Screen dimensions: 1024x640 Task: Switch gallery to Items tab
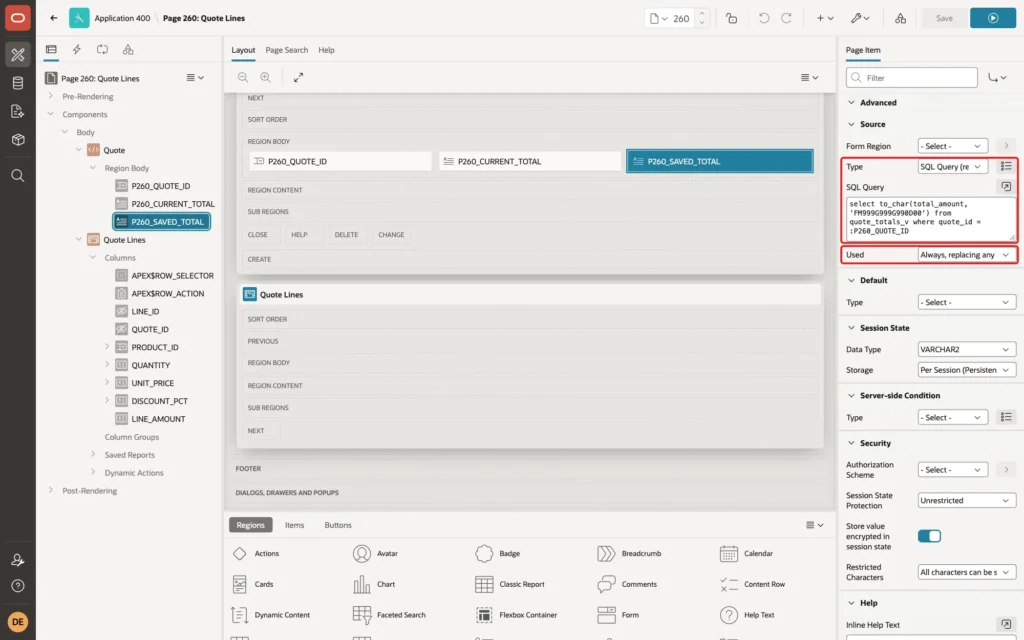point(295,525)
